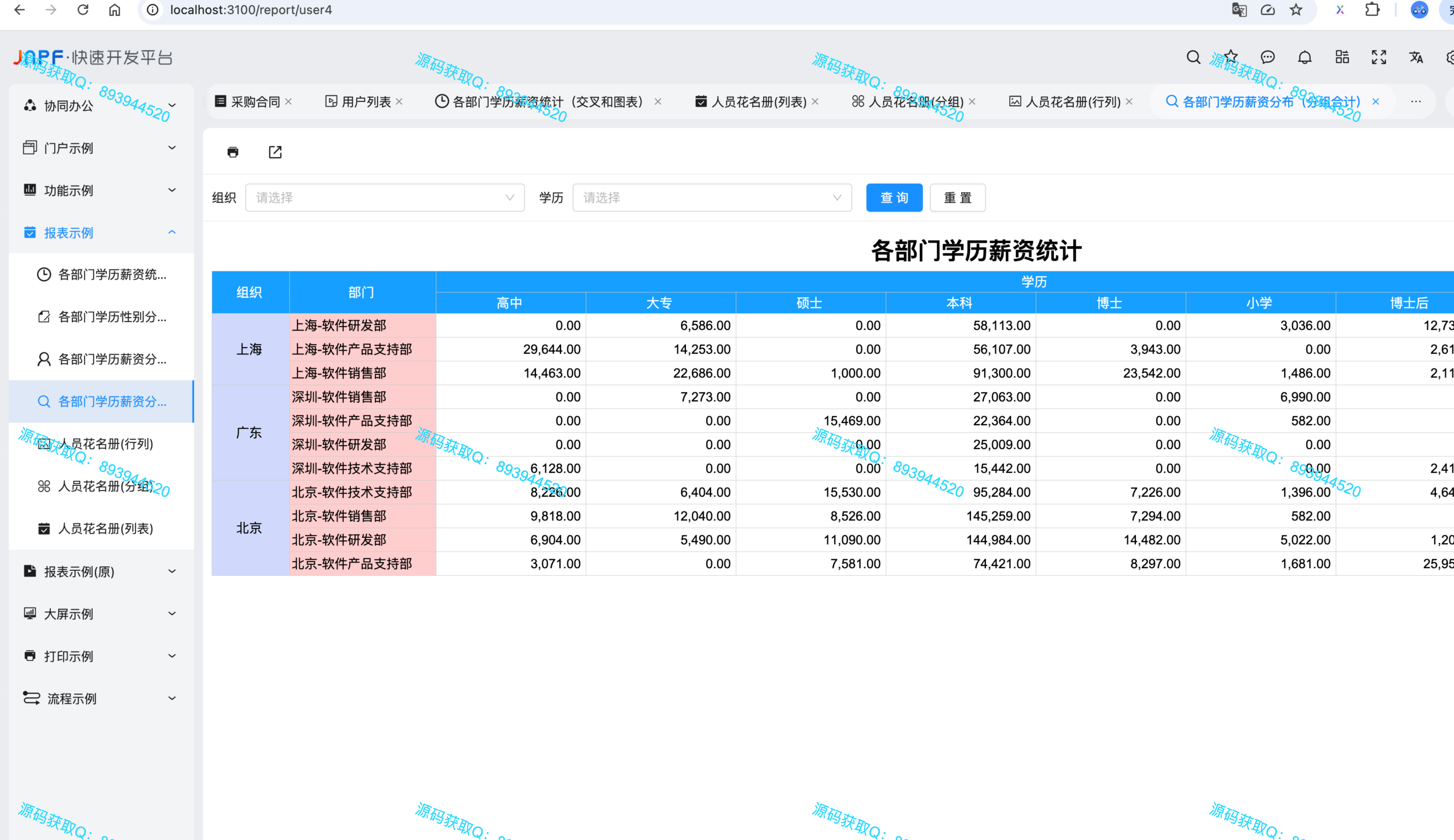Open the header search icon
This screenshot has width=1454, height=840.
pyautogui.click(x=1193, y=57)
